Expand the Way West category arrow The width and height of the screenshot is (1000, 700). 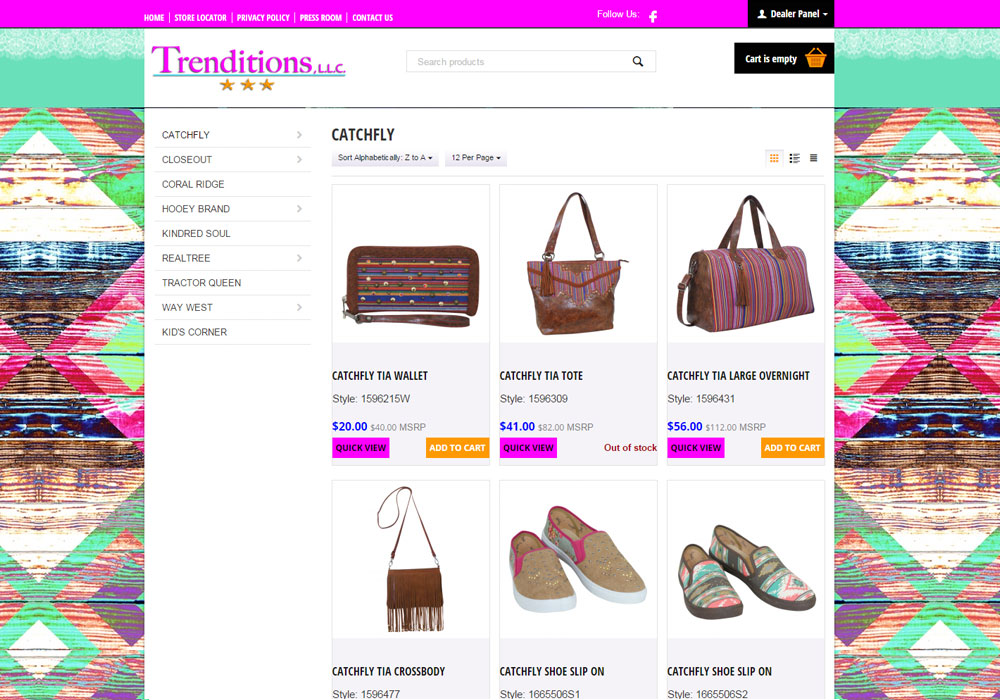[x=299, y=307]
